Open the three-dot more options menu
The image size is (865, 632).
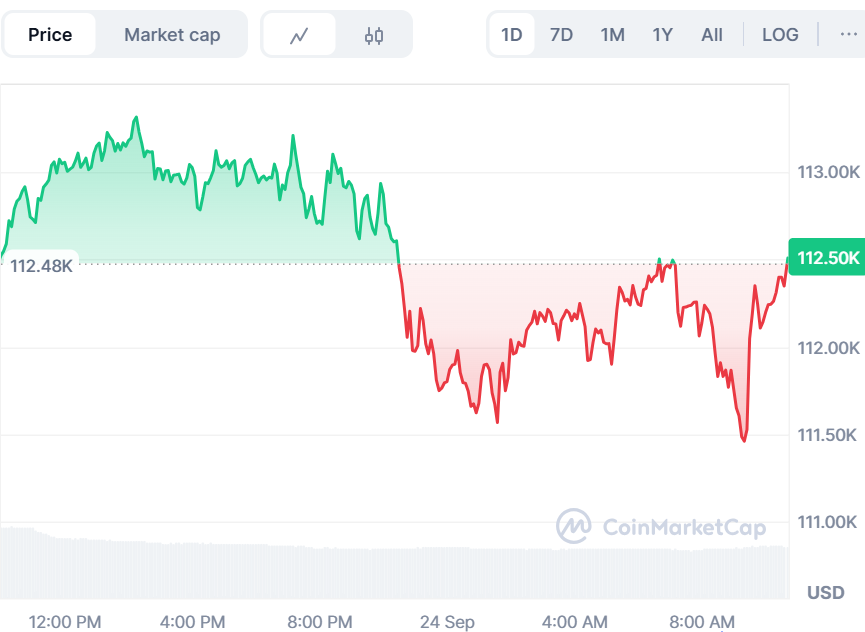point(848,35)
